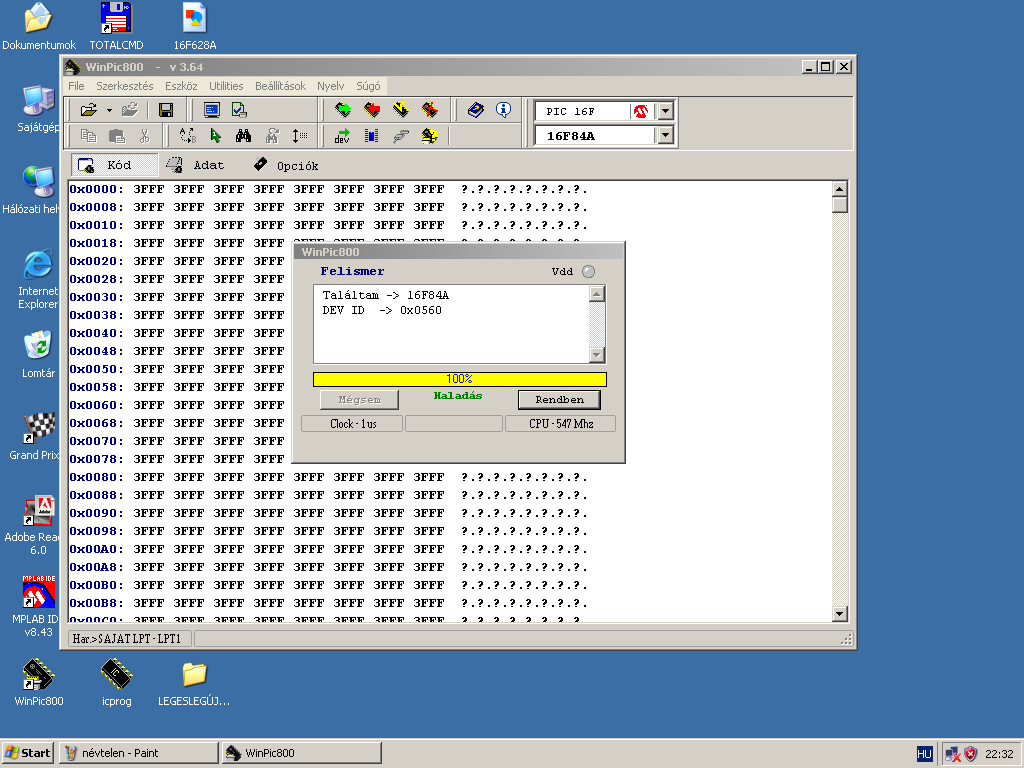
Task: Click the Clock - 1us status button
Action: pos(353,424)
